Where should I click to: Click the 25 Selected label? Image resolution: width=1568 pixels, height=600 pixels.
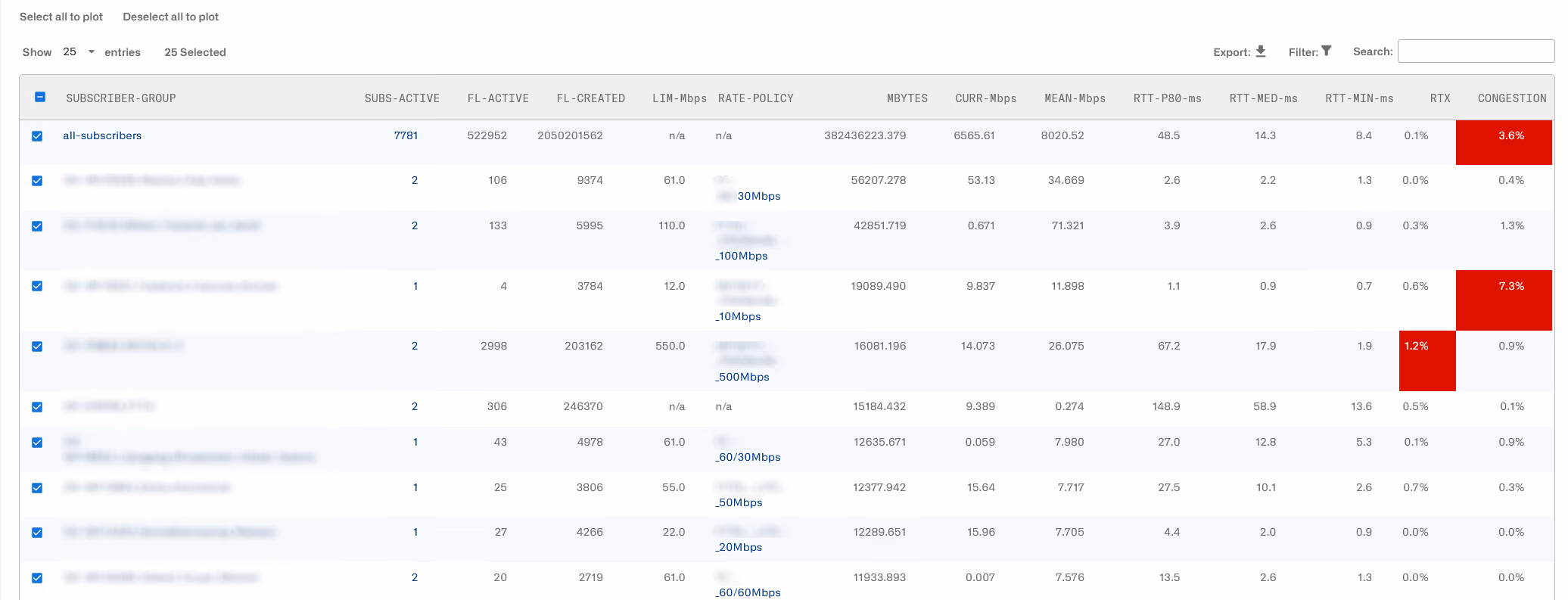tap(195, 52)
